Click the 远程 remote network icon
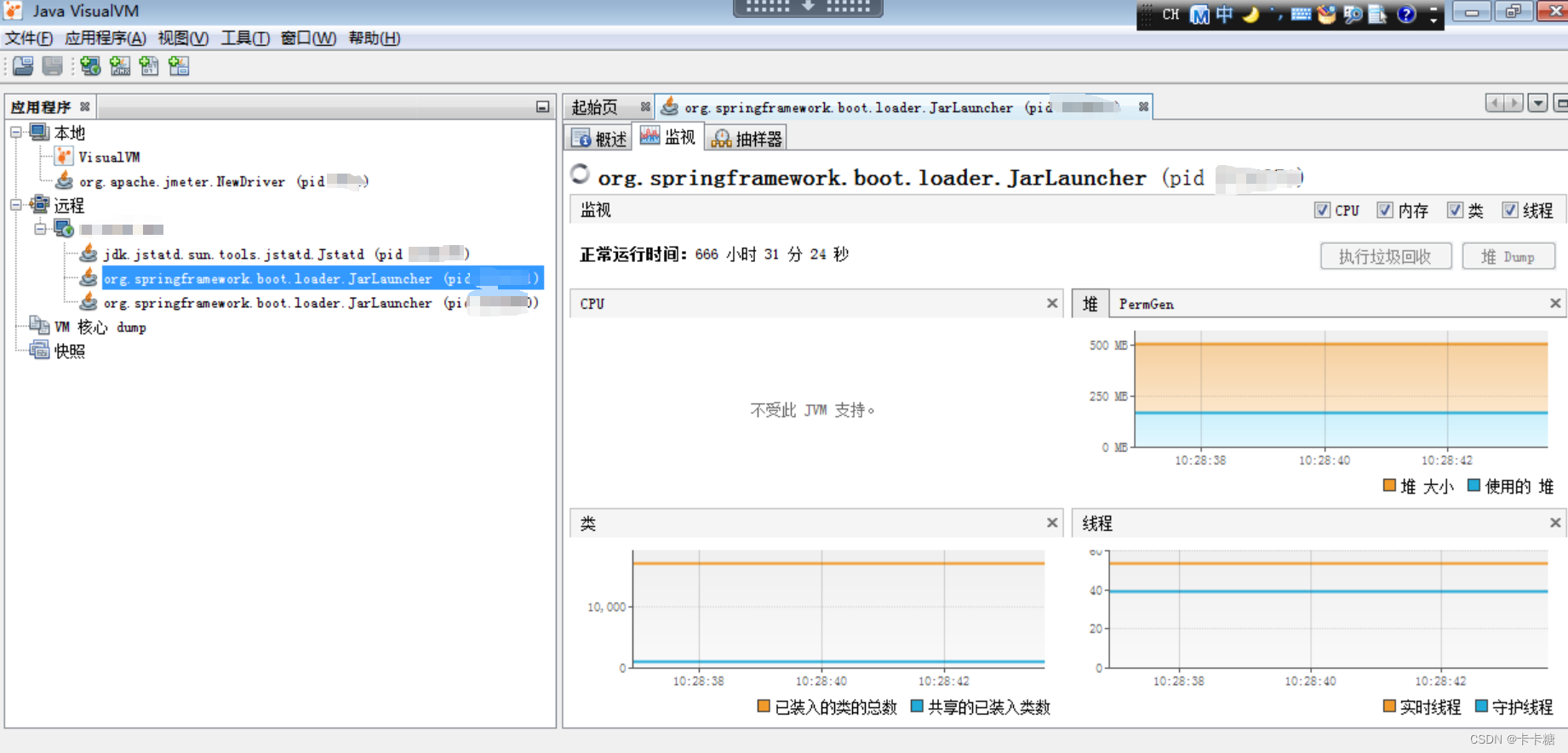This screenshot has height=753, width=1568. (x=39, y=204)
